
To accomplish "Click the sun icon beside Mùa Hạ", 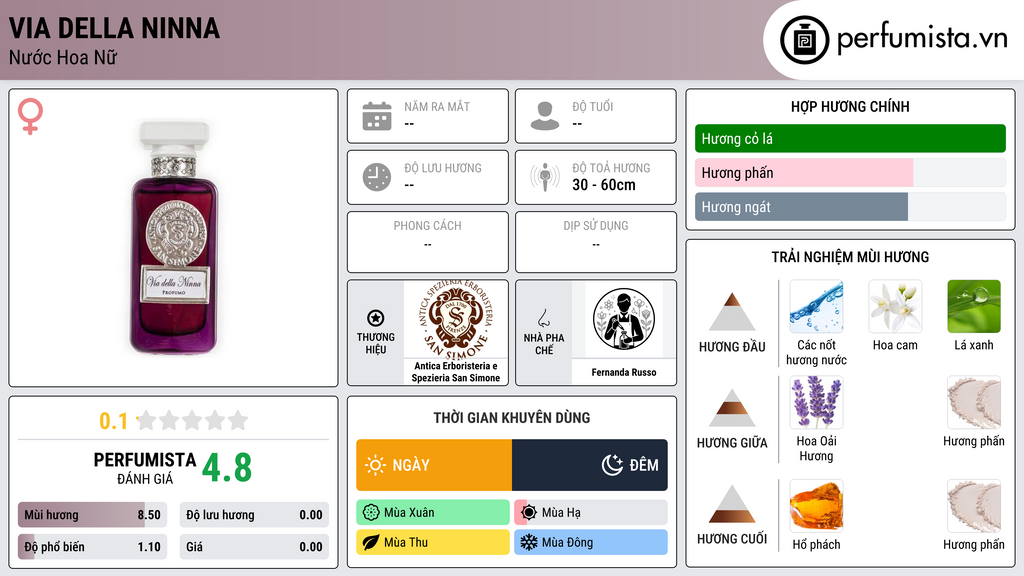I will (529, 513).
